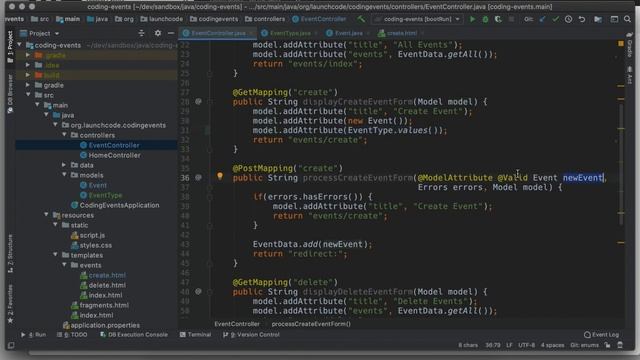Open the Version Control tab
This screenshot has width=640, height=360.
[x=251, y=335]
